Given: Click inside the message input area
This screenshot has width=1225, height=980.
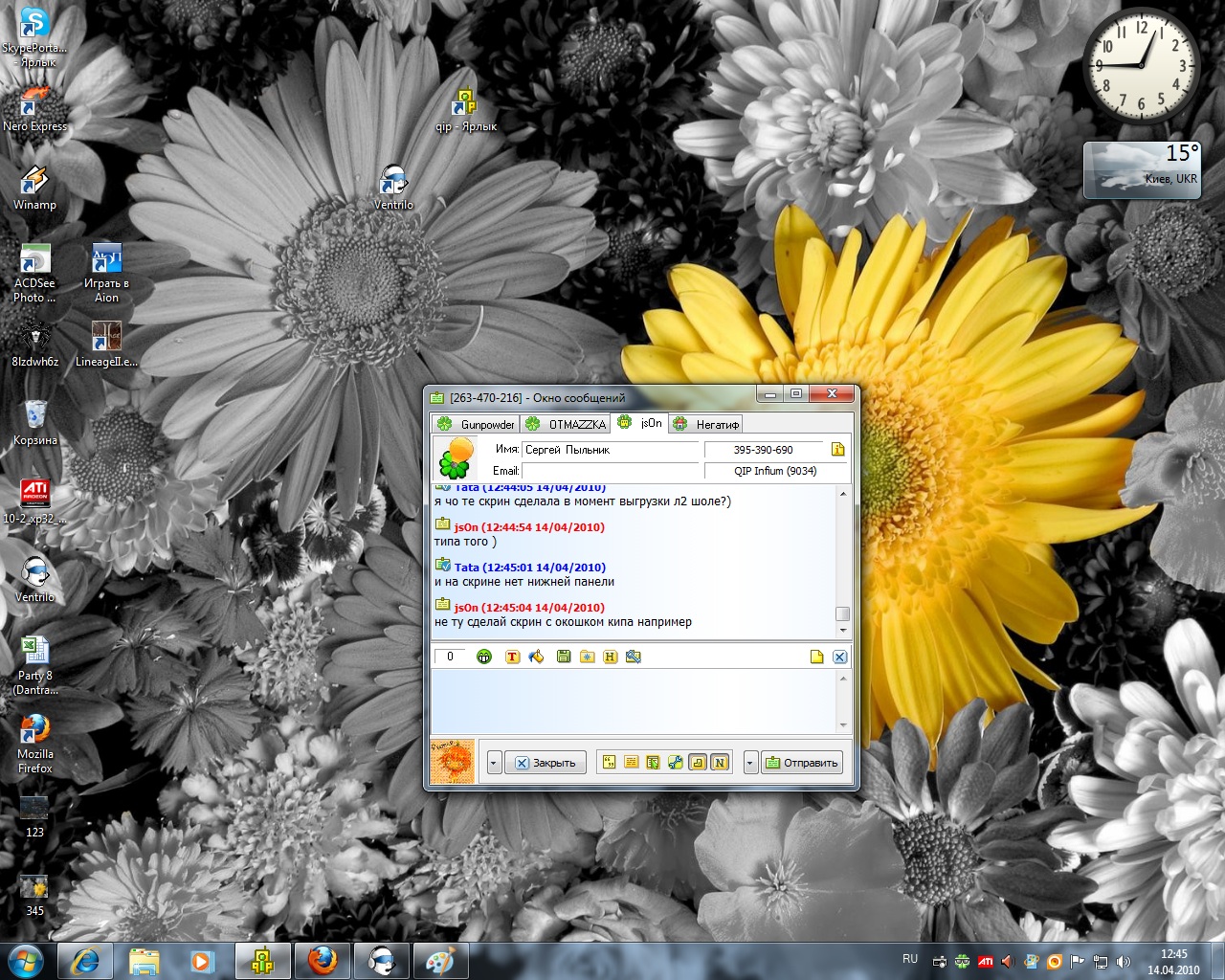Looking at the screenshot, I should pos(634,702).
